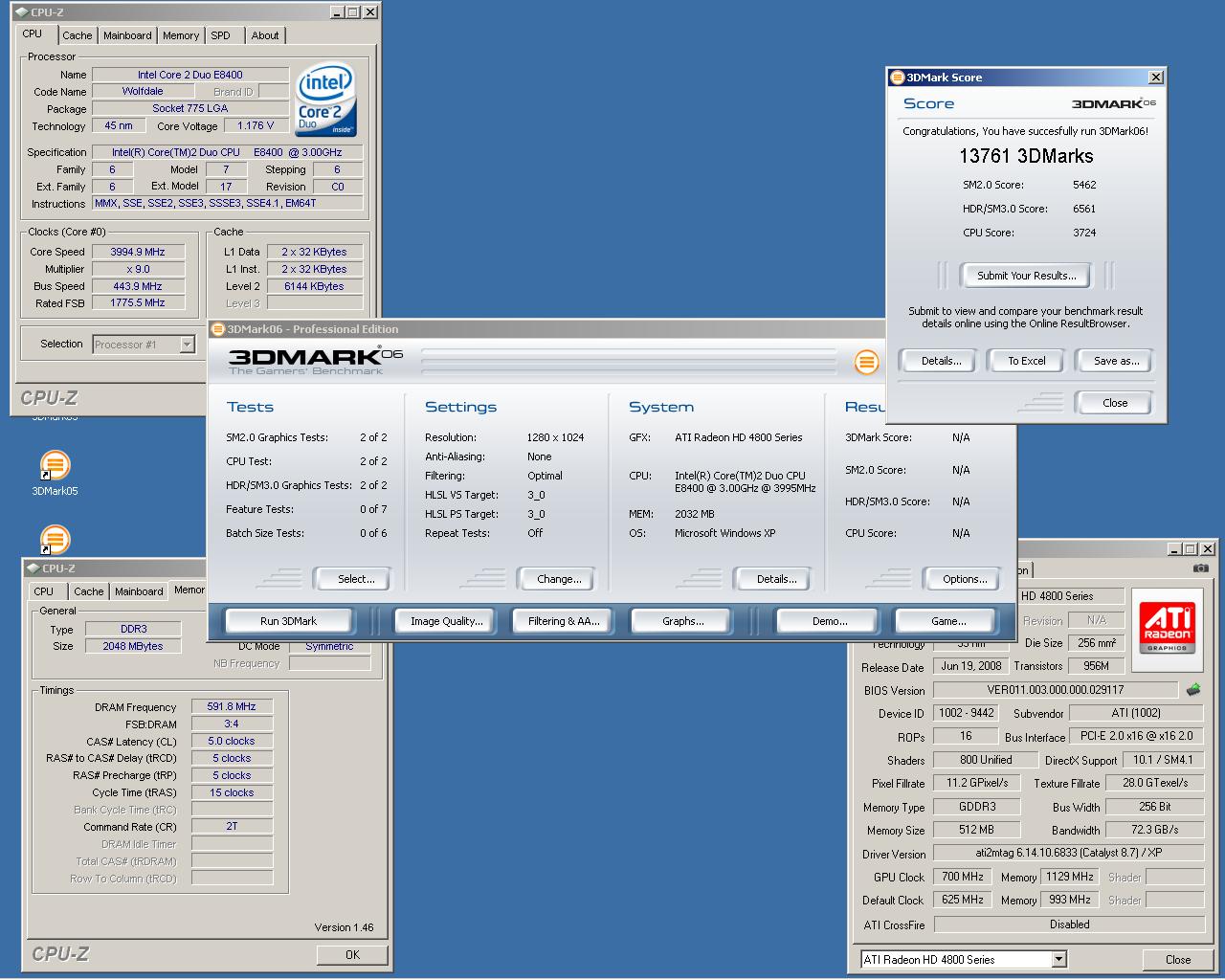
Task: Click the 3DMark Score window title icon
Action: click(x=897, y=78)
